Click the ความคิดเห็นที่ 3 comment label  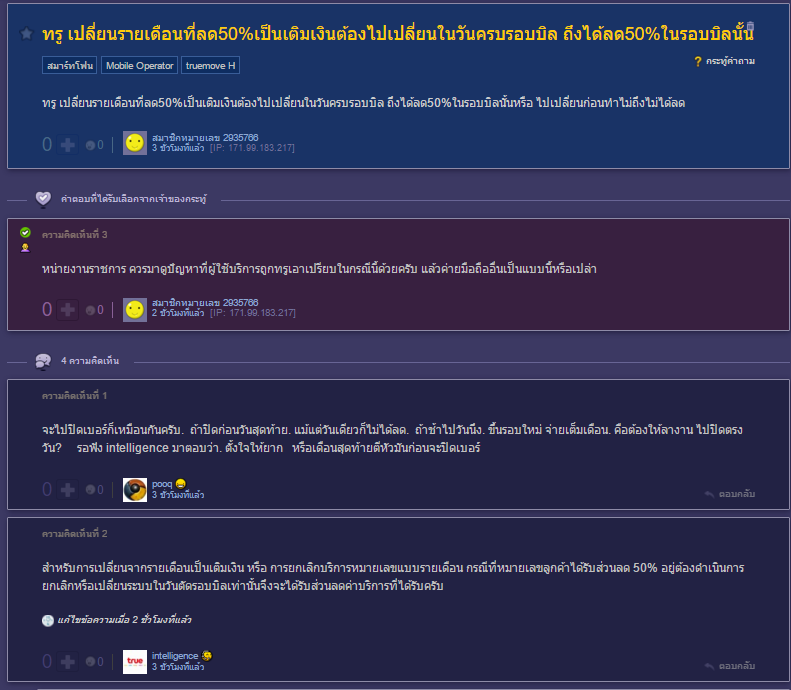tap(75, 235)
